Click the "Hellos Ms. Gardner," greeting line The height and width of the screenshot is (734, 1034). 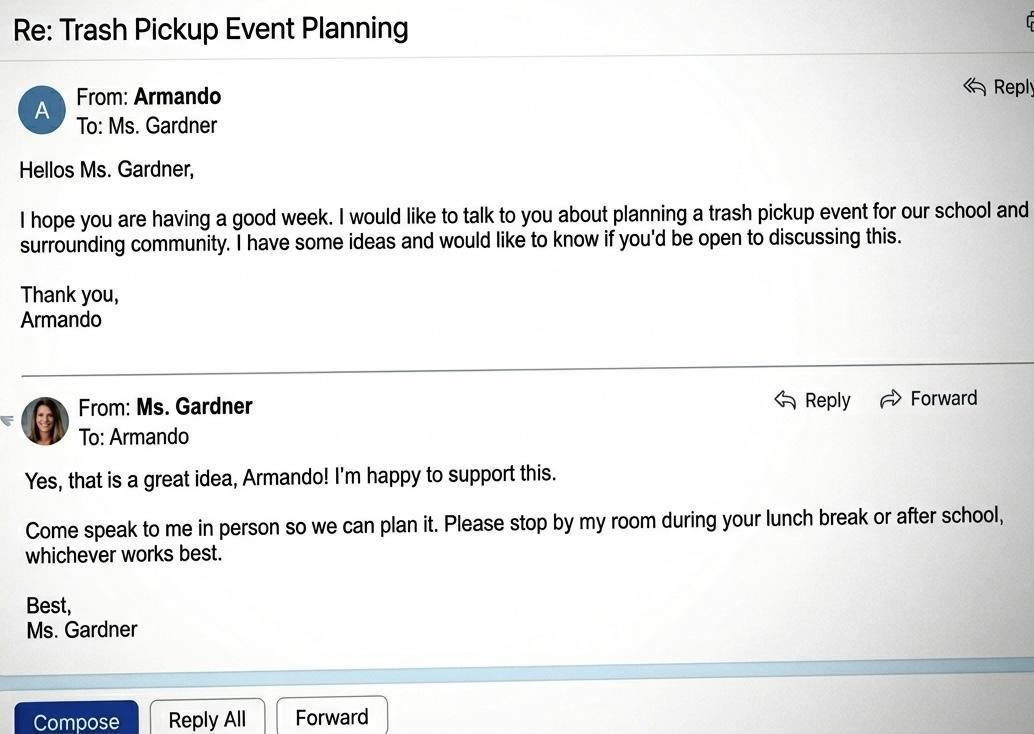[106, 170]
